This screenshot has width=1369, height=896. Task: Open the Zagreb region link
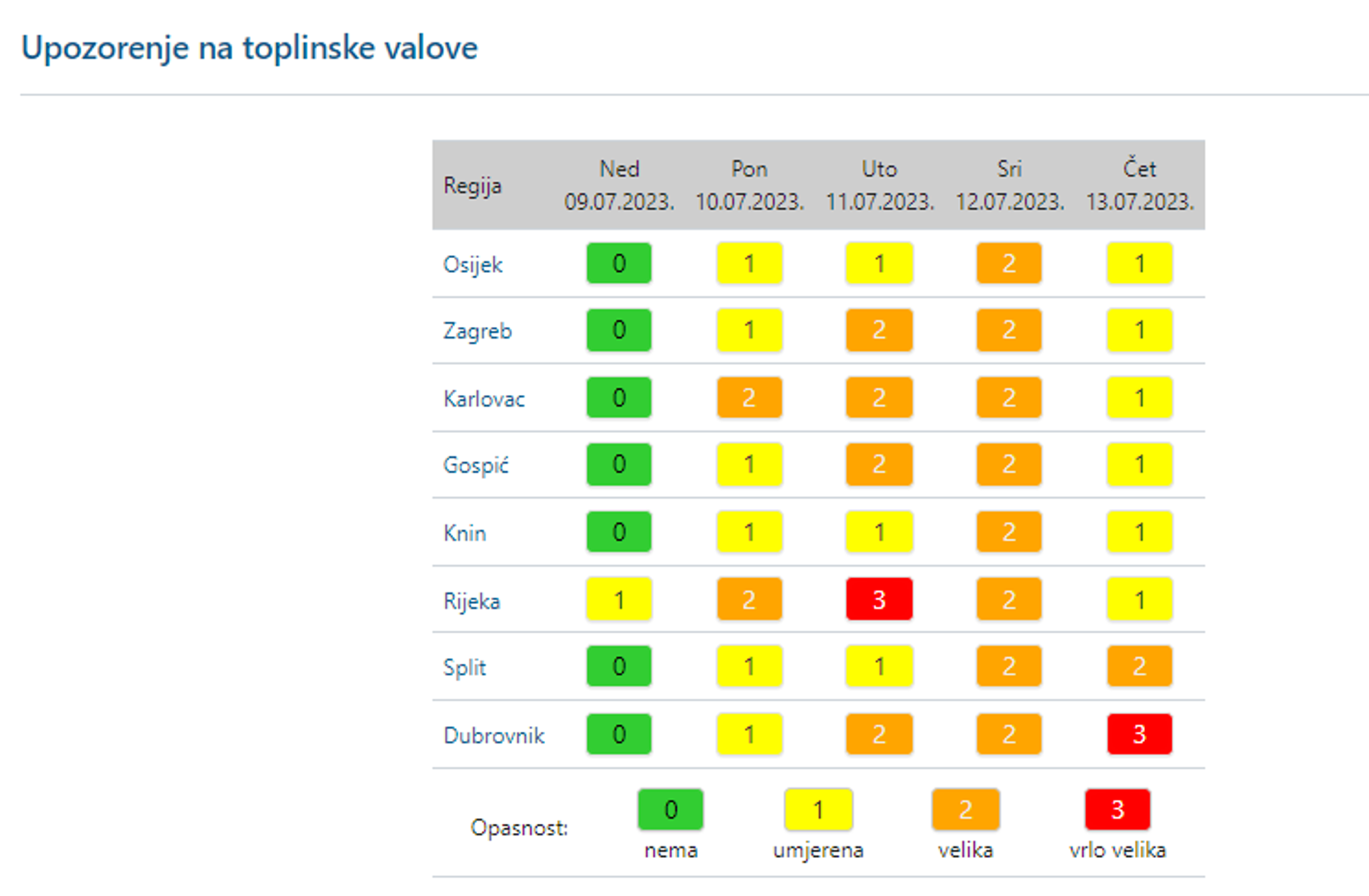[x=477, y=331]
